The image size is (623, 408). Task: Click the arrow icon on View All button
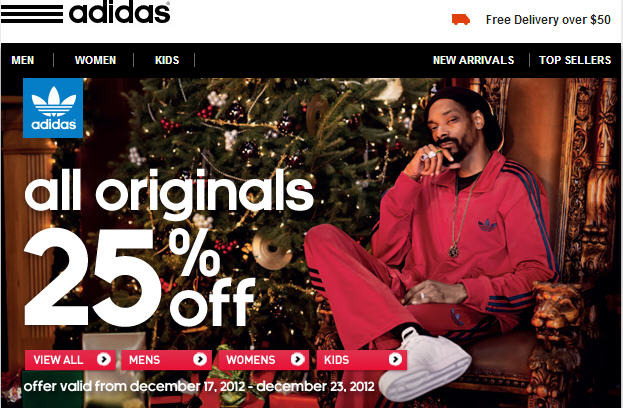(104, 360)
